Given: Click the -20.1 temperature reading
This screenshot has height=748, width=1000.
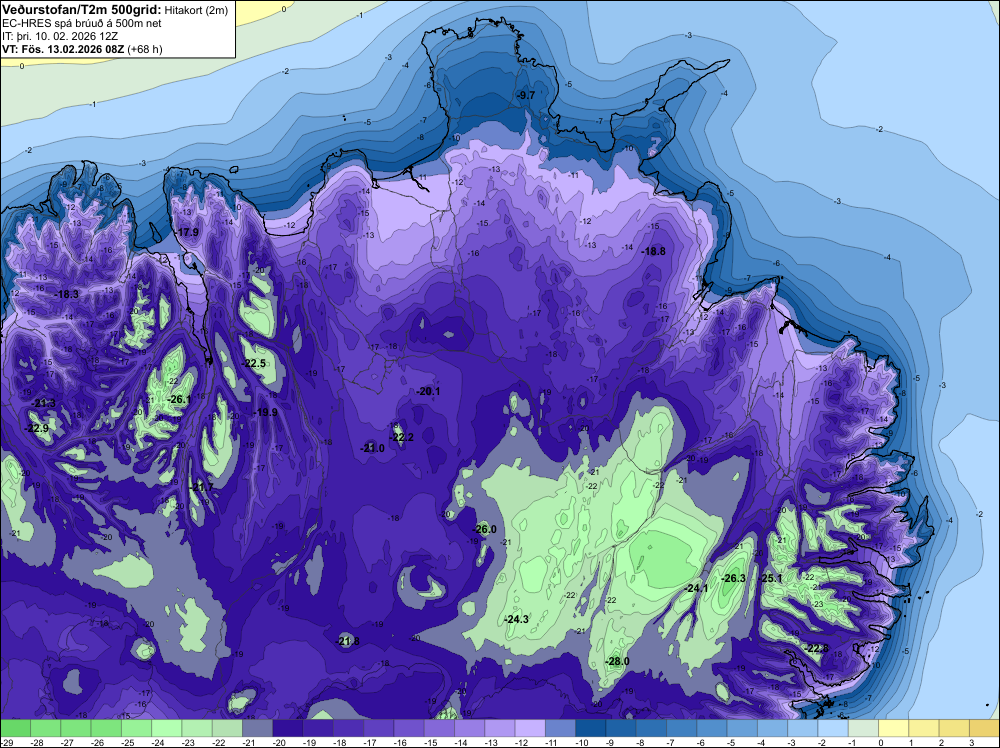Looking at the screenshot, I should tap(428, 391).
